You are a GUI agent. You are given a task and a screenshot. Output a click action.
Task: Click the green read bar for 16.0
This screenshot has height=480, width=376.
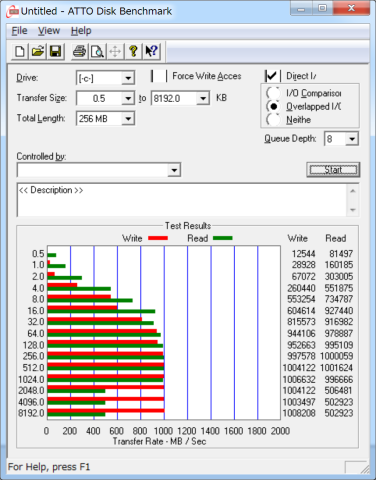pos(101,311)
